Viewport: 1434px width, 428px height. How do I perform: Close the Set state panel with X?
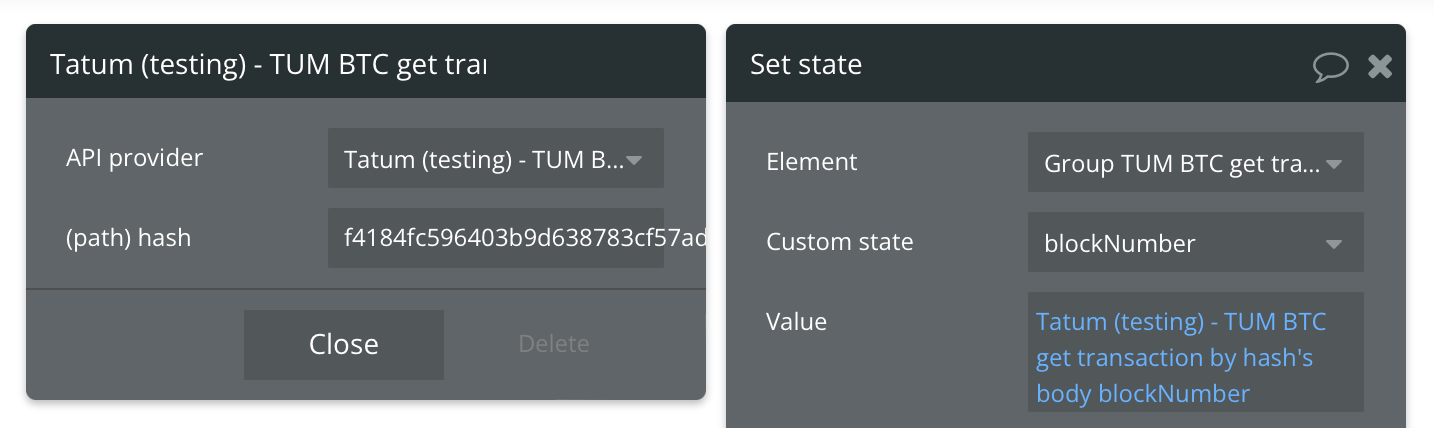click(x=1380, y=66)
